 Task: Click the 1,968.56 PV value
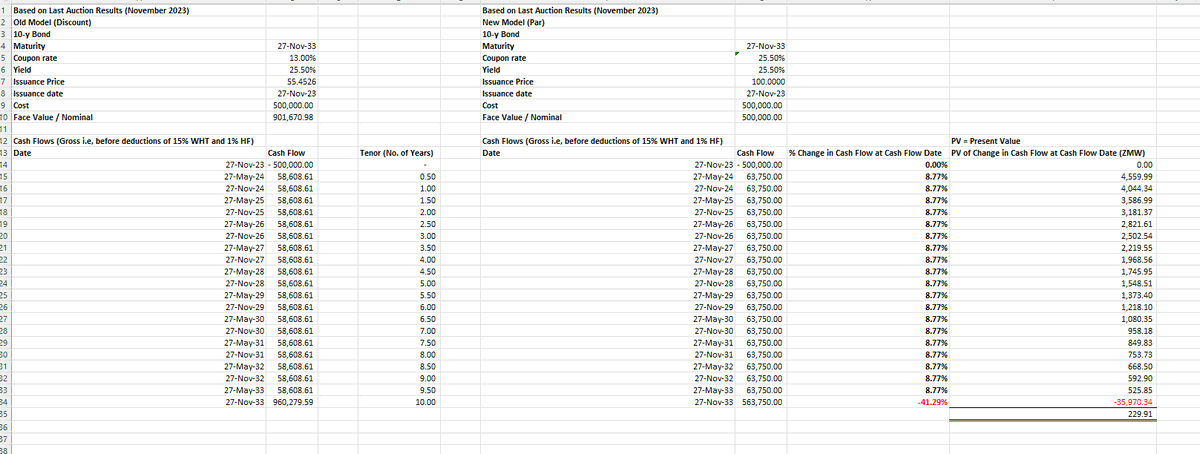pos(1137,259)
